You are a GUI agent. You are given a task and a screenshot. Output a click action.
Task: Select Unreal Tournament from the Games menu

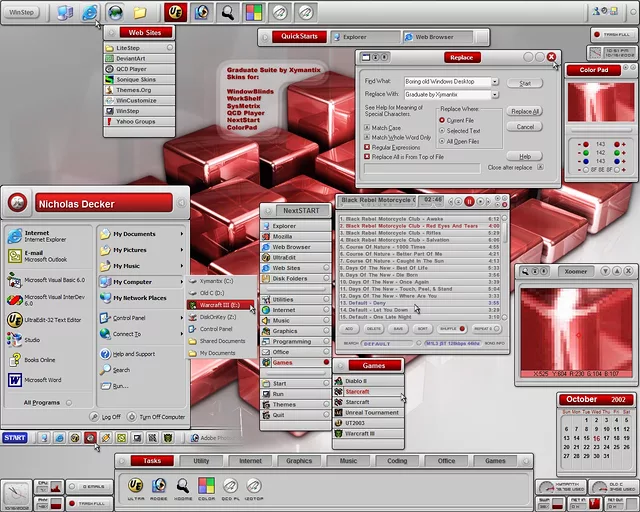[x=372, y=412]
